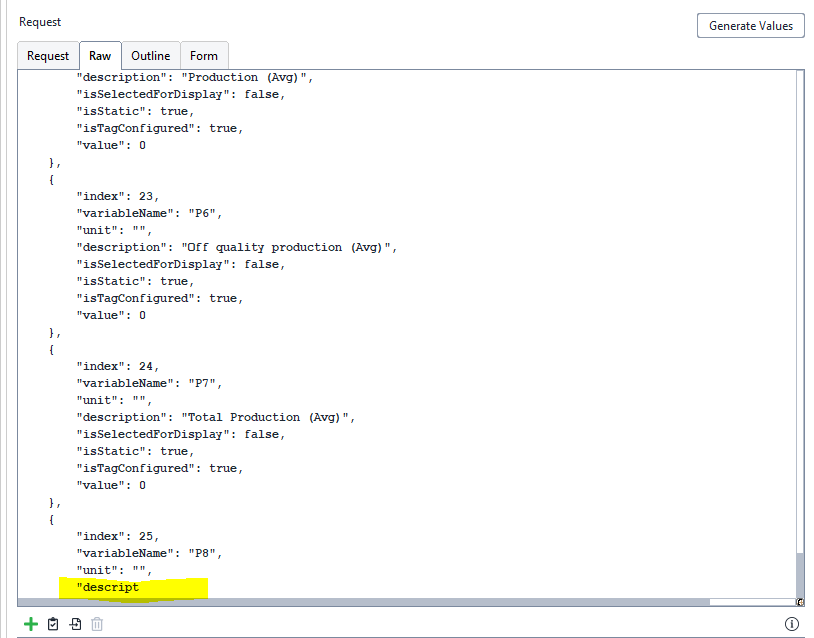Open the Outline tab

coord(151,56)
